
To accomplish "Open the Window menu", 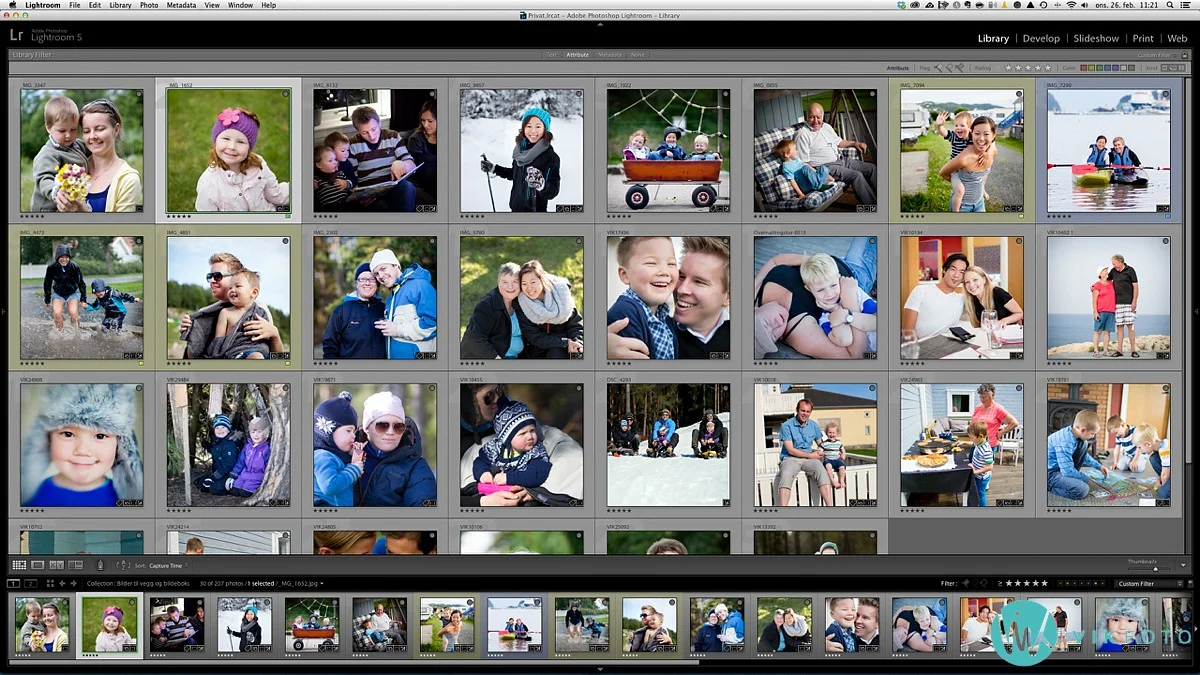I will tap(240, 5).
